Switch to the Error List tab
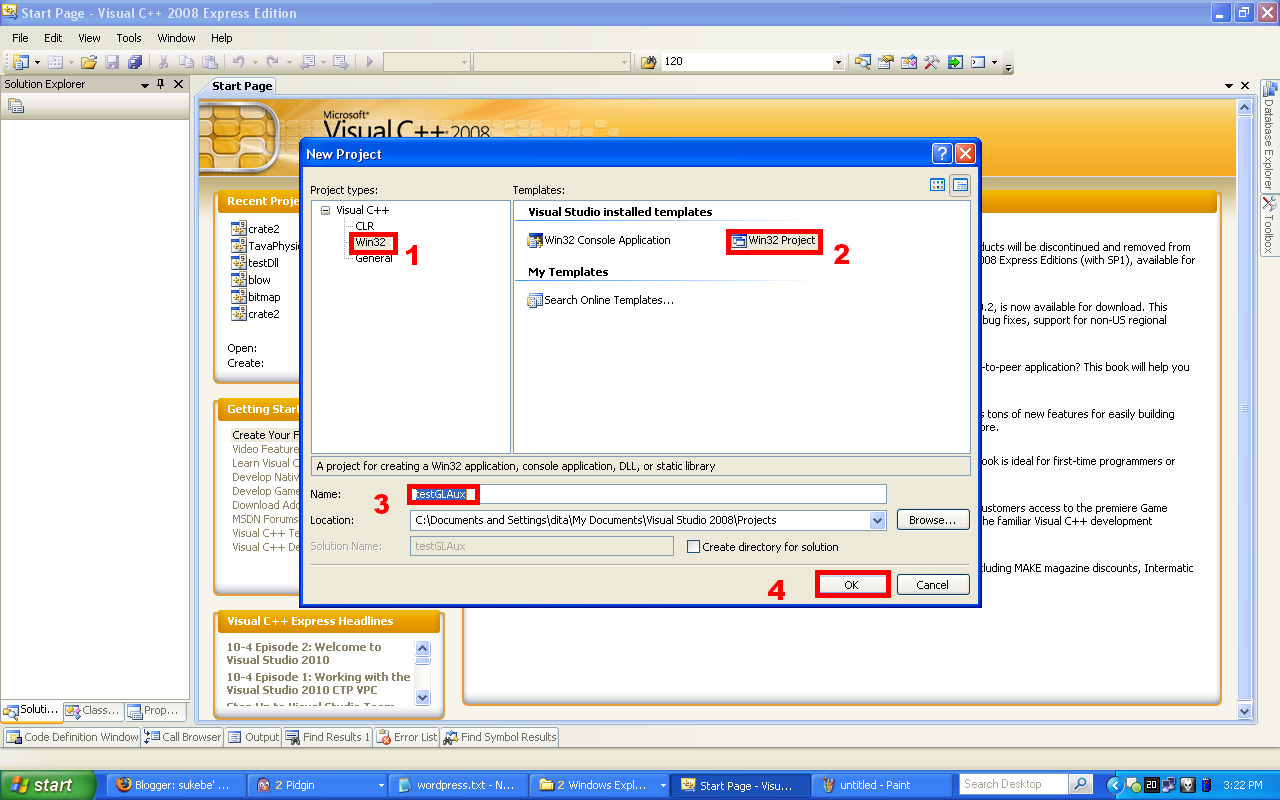This screenshot has width=1280, height=800. tap(408, 737)
